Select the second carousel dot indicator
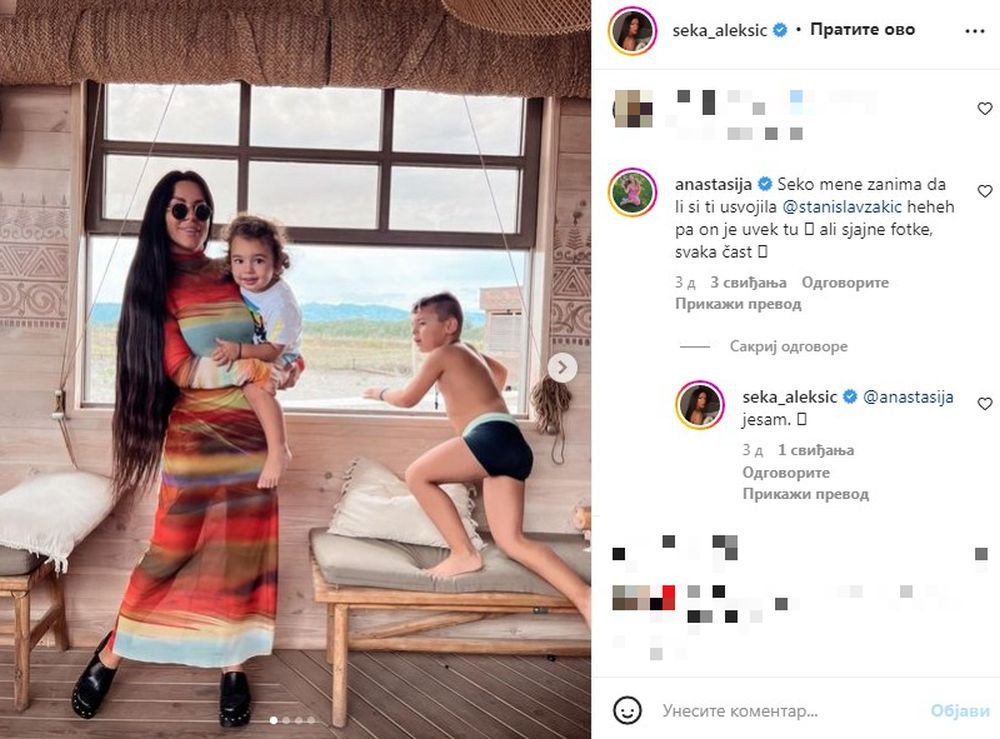 (286, 720)
